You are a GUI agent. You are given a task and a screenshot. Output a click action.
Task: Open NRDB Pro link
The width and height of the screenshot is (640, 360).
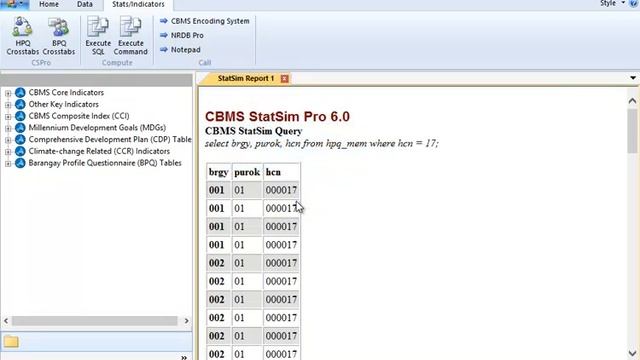click(x=182, y=36)
